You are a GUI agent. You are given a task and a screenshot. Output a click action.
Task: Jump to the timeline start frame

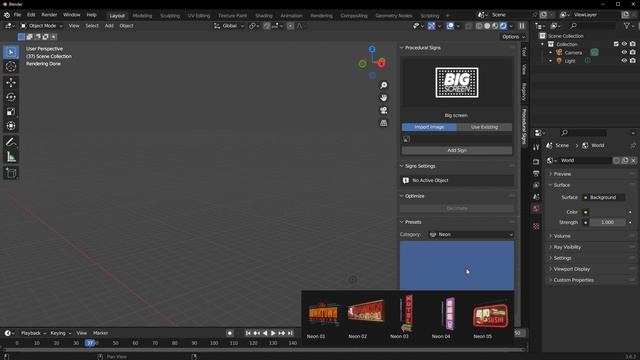[x=248, y=333]
